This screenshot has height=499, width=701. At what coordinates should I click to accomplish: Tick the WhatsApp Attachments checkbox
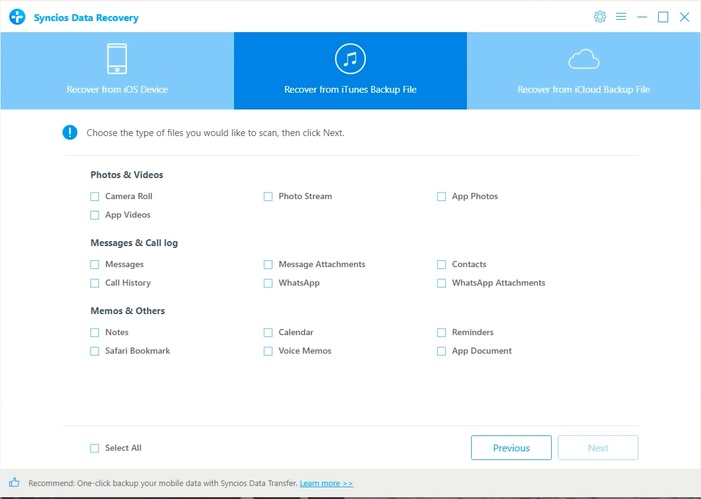[x=441, y=283]
